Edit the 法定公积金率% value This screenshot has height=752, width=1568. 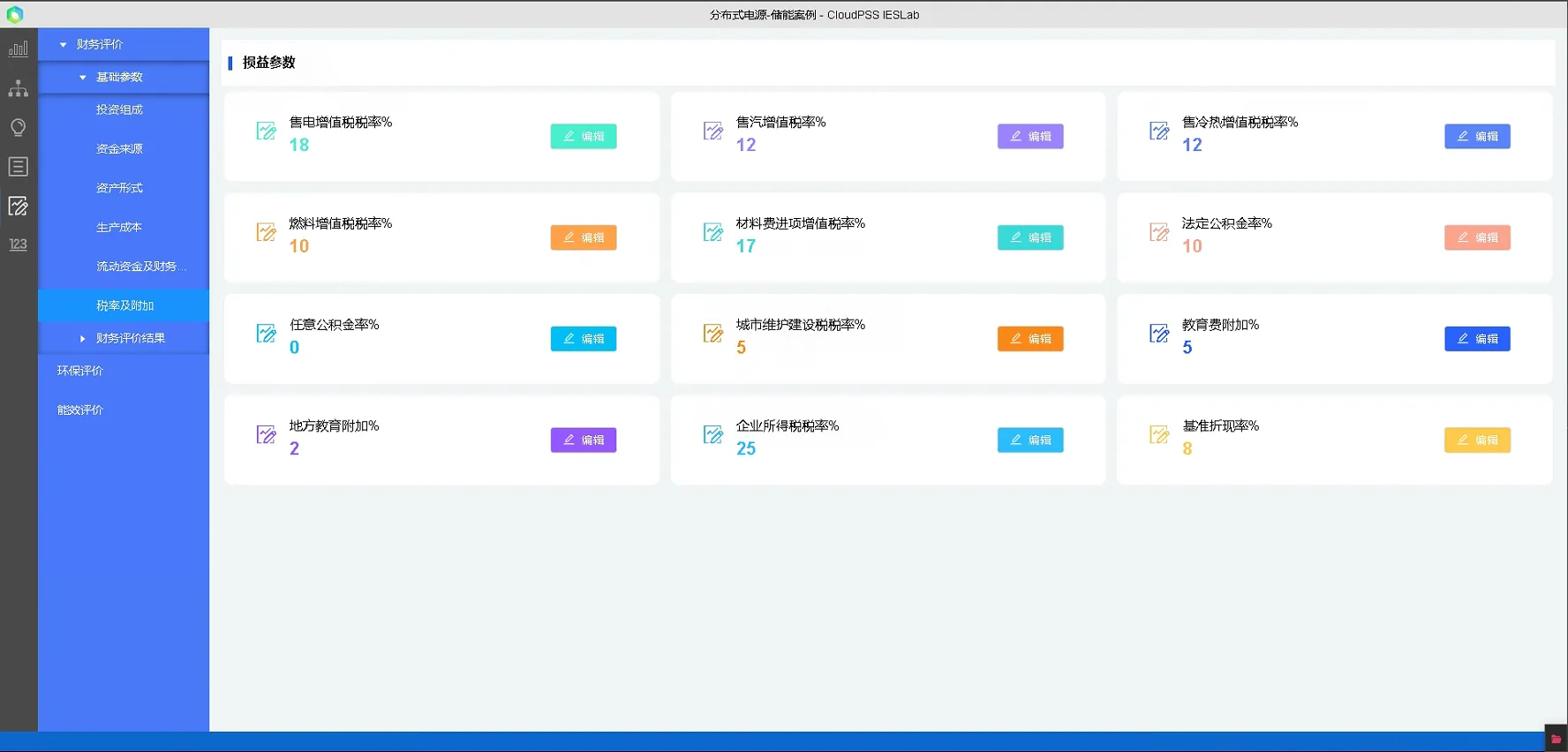[x=1477, y=237]
